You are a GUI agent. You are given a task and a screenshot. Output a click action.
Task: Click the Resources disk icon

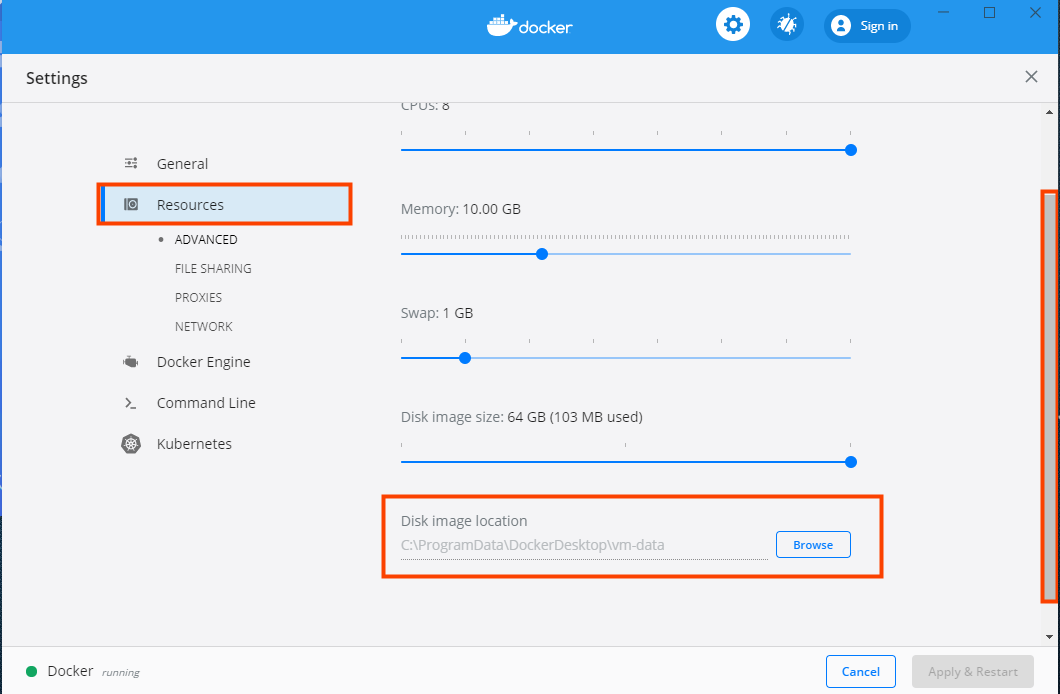[x=131, y=204]
